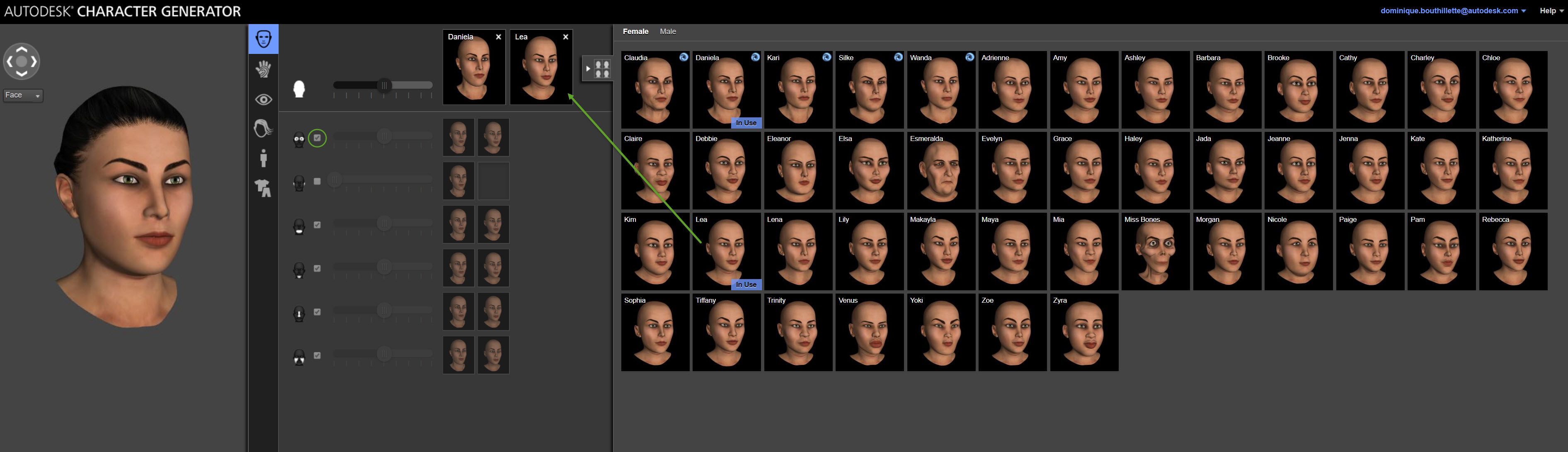Click the reload icon on Kari thumbnail
The image size is (1568, 452).
coord(826,57)
